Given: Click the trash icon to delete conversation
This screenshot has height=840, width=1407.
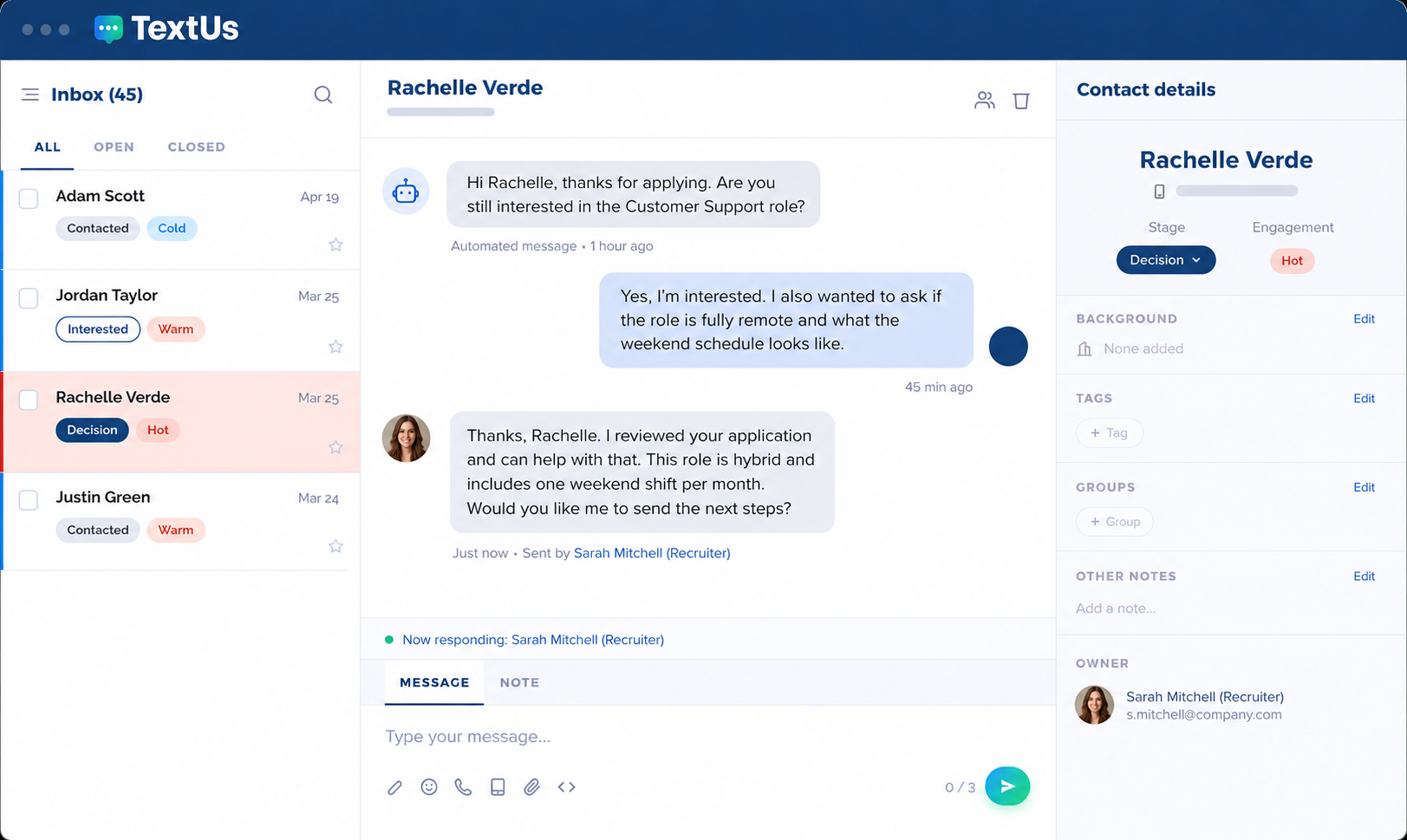Looking at the screenshot, I should pos(1021,101).
